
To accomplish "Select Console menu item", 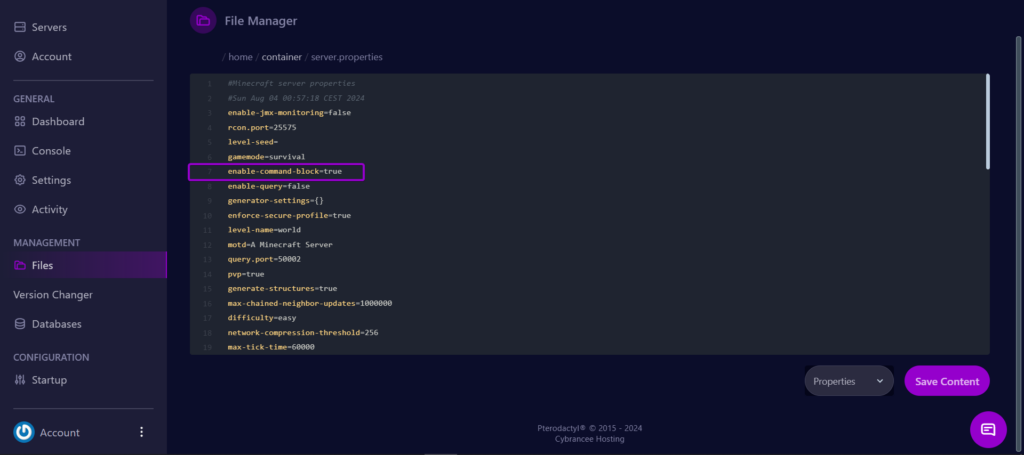I will coord(51,151).
